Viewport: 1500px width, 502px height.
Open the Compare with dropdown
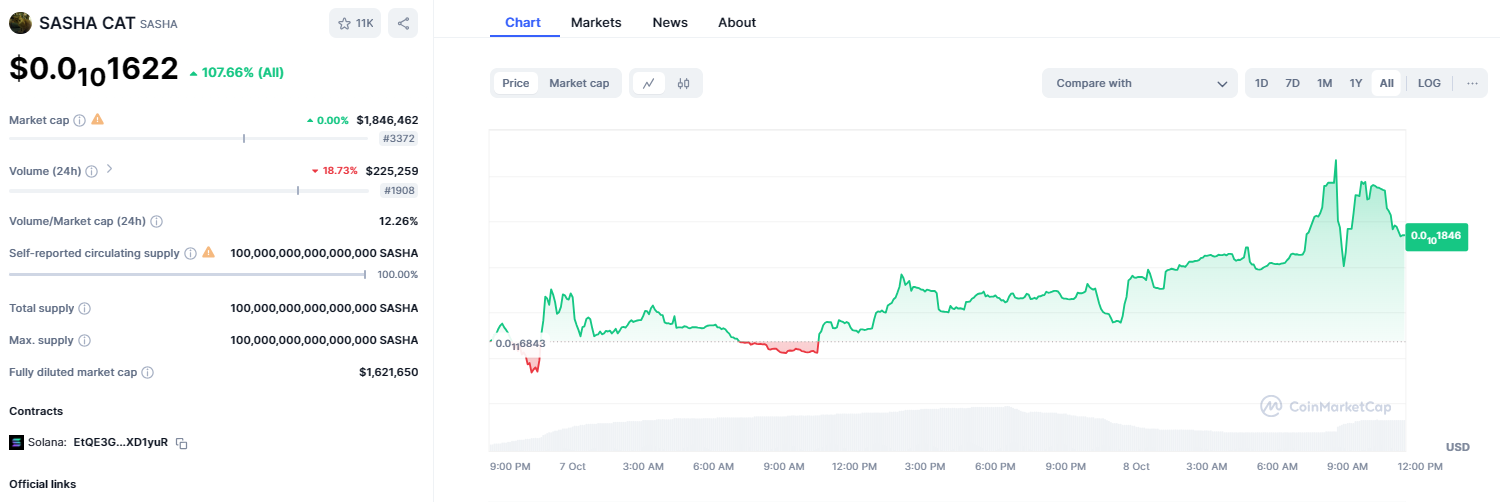1140,83
